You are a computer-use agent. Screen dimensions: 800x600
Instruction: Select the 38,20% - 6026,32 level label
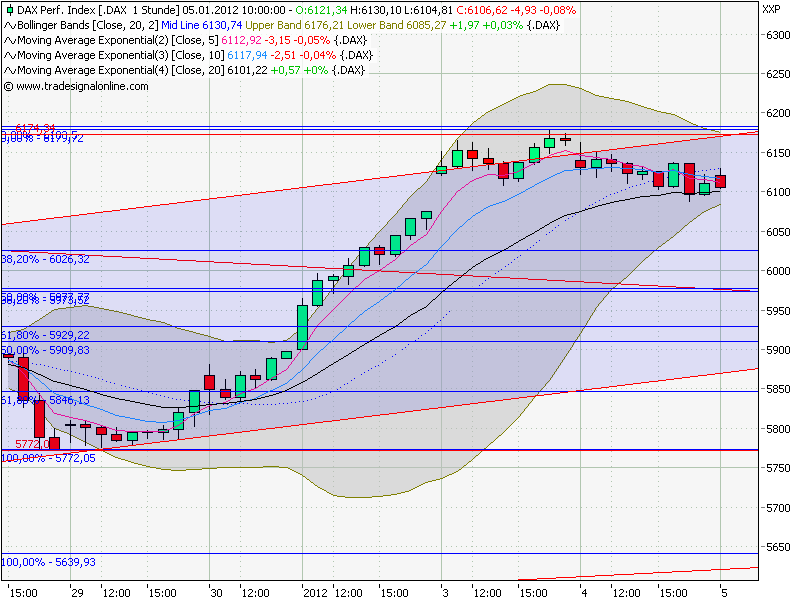click(x=45, y=257)
